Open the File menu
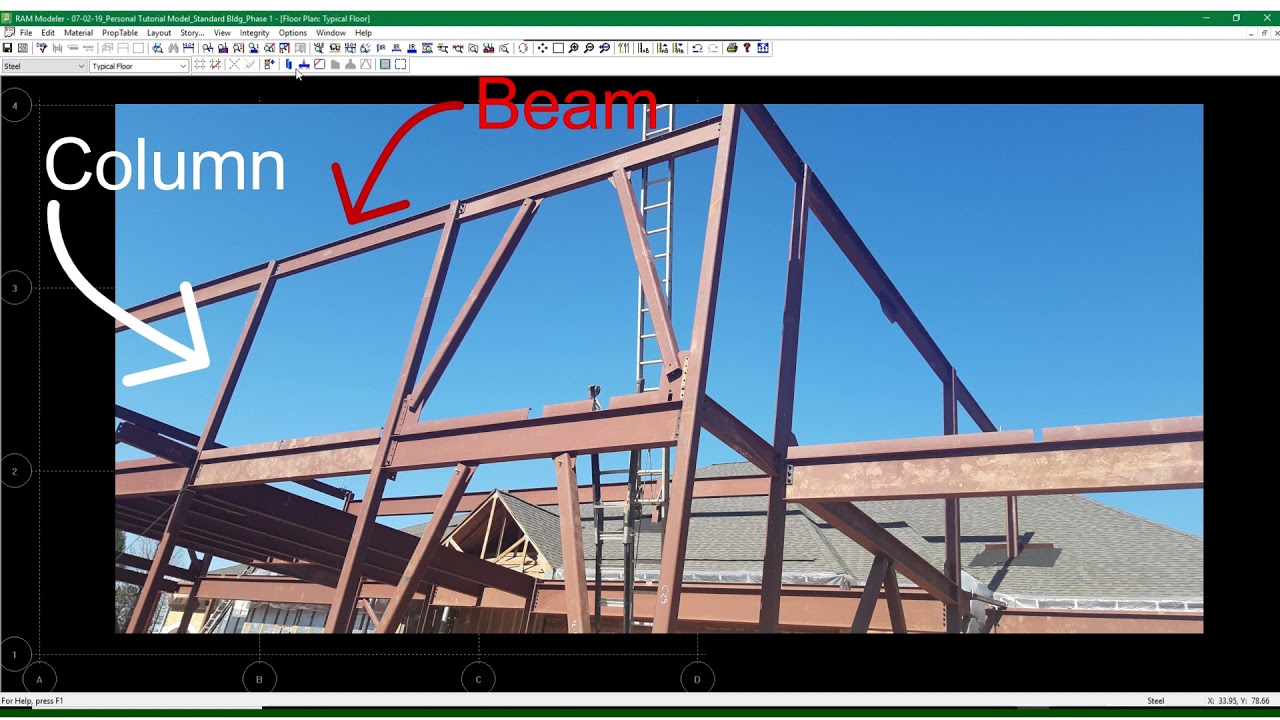This screenshot has height=720, width=1280. coord(26,33)
